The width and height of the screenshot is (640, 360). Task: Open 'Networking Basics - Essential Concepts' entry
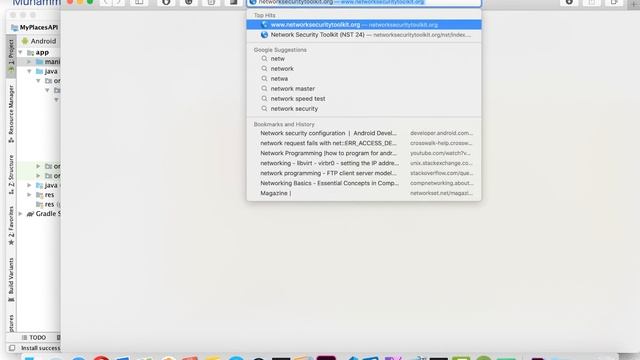tap(364, 183)
